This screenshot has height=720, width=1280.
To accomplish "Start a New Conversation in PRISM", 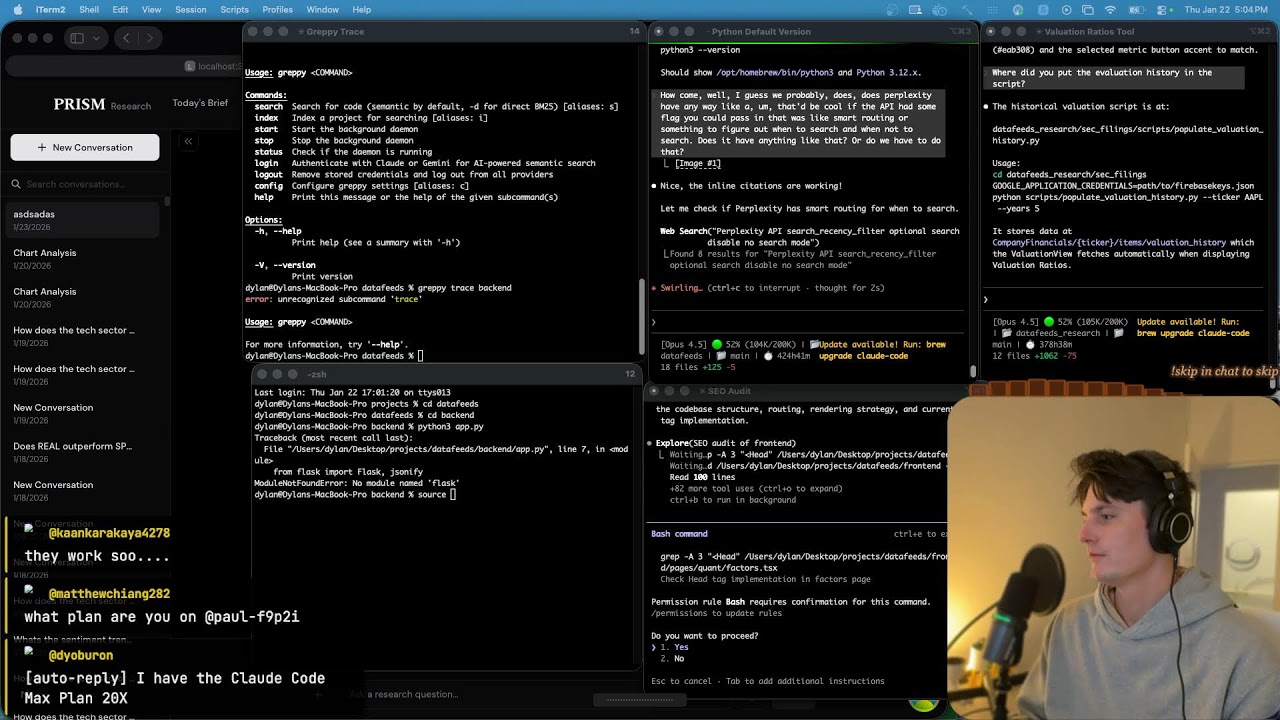I will point(85,147).
